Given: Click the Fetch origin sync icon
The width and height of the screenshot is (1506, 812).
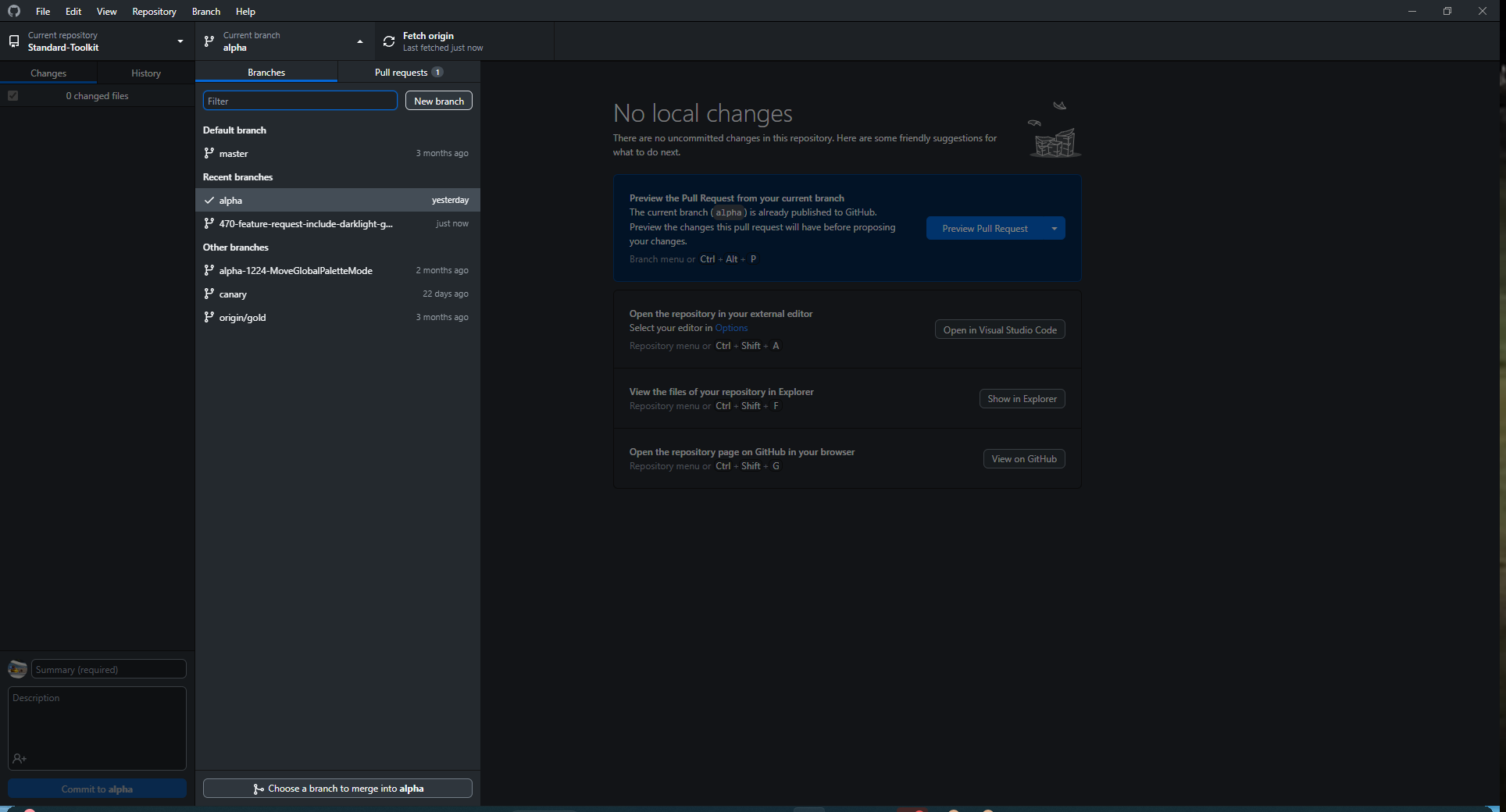Looking at the screenshot, I should point(389,41).
